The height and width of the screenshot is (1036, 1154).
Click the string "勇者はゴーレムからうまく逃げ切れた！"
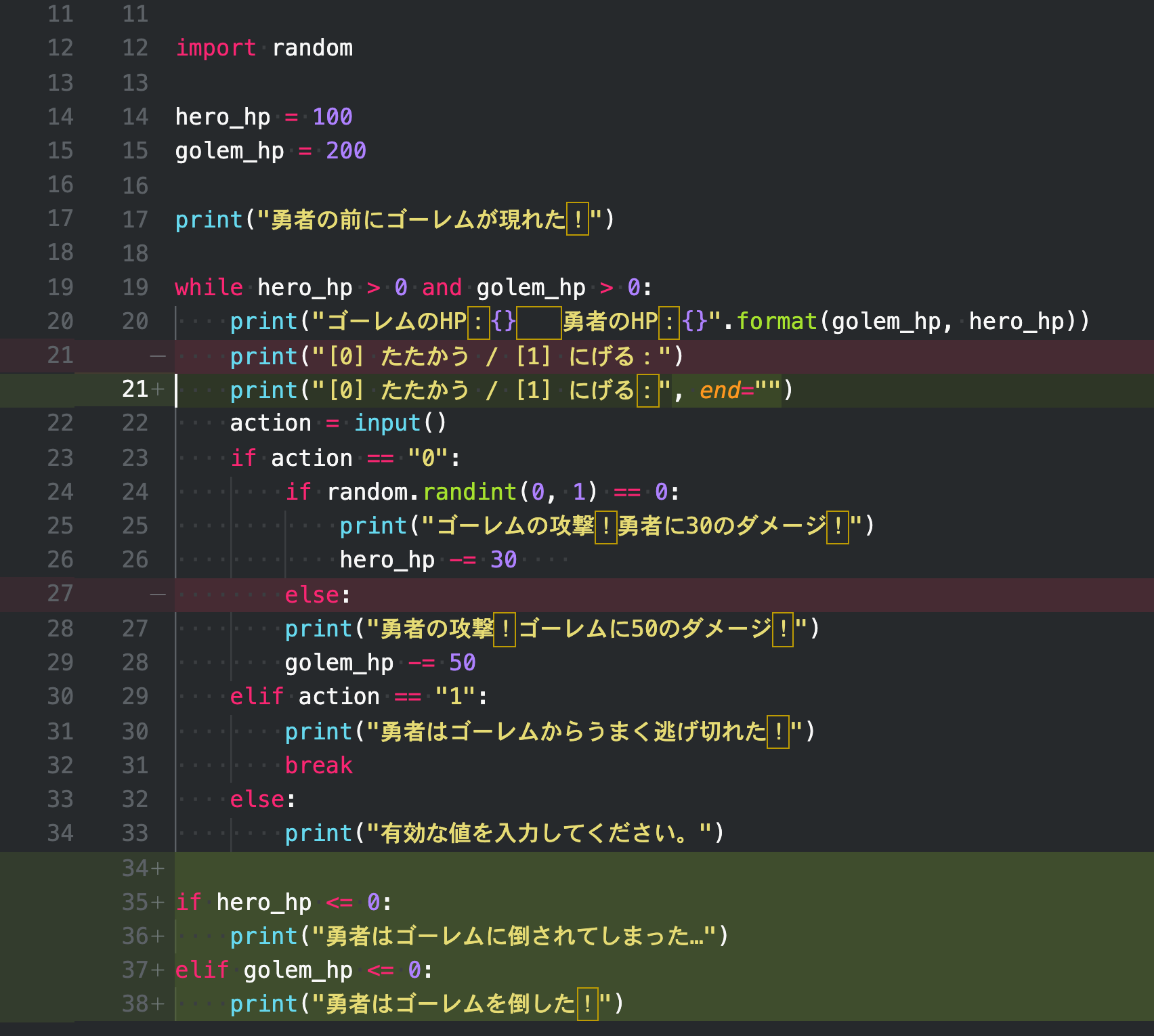coord(584,731)
